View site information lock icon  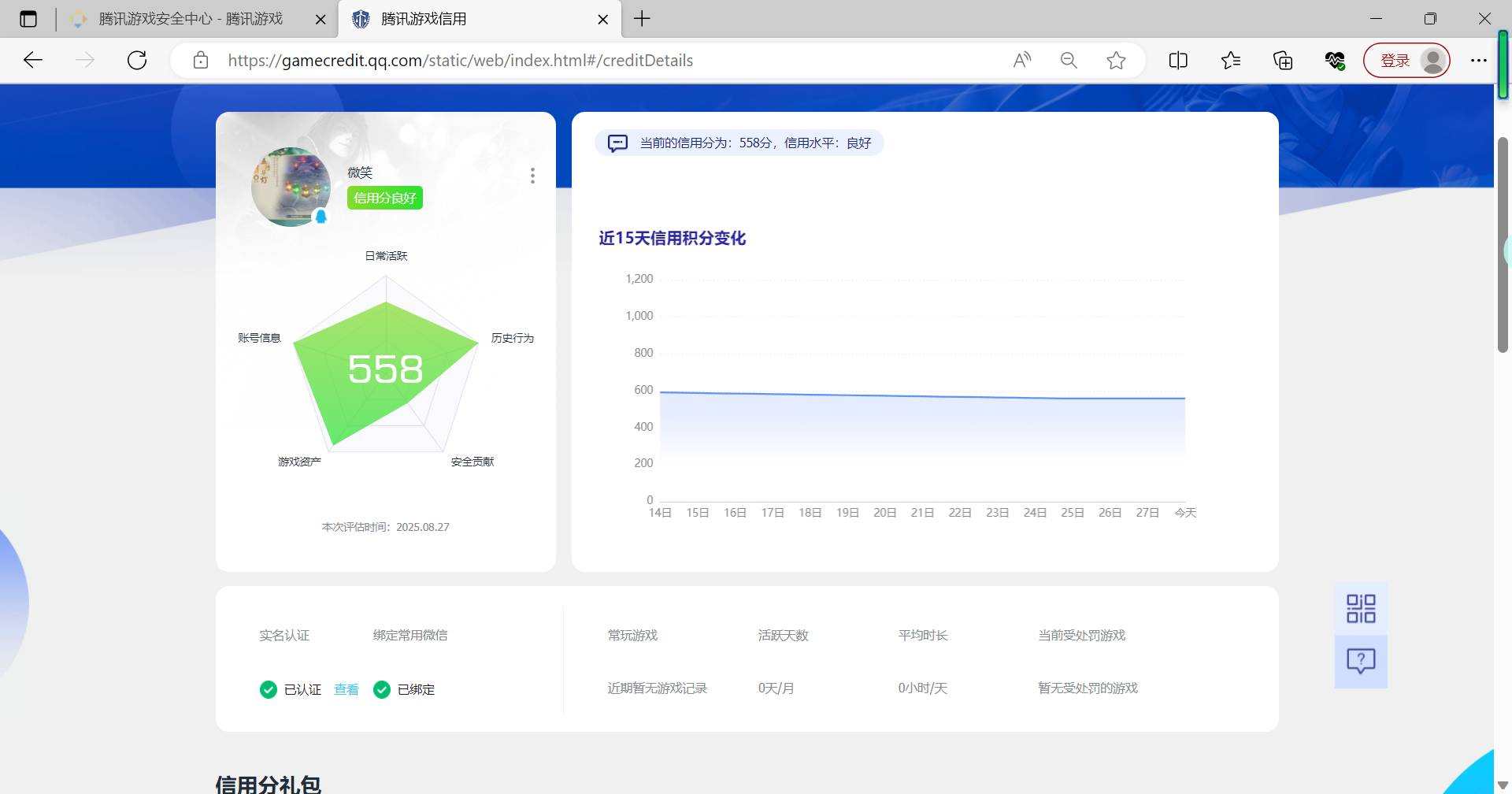click(x=201, y=61)
